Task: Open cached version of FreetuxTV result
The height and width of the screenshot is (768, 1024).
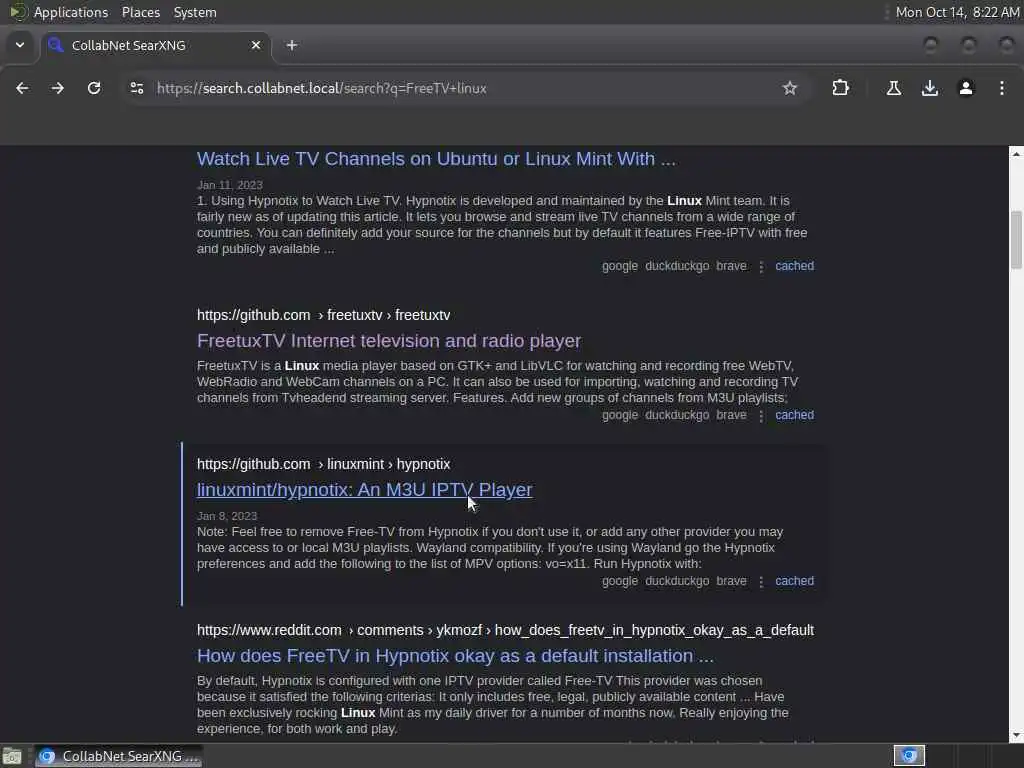Action: (x=794, y=415)
